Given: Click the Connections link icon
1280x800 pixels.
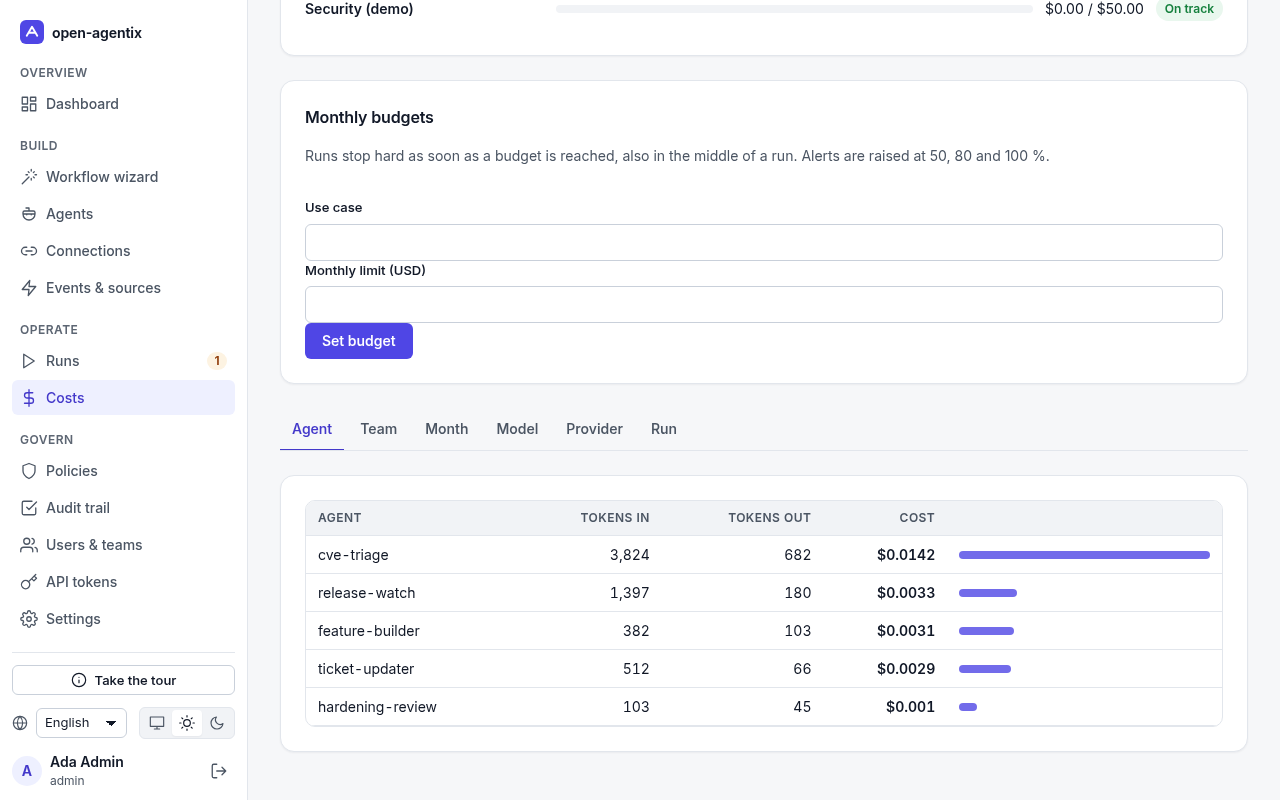Looking at the screenshot, I should point(29,251).
